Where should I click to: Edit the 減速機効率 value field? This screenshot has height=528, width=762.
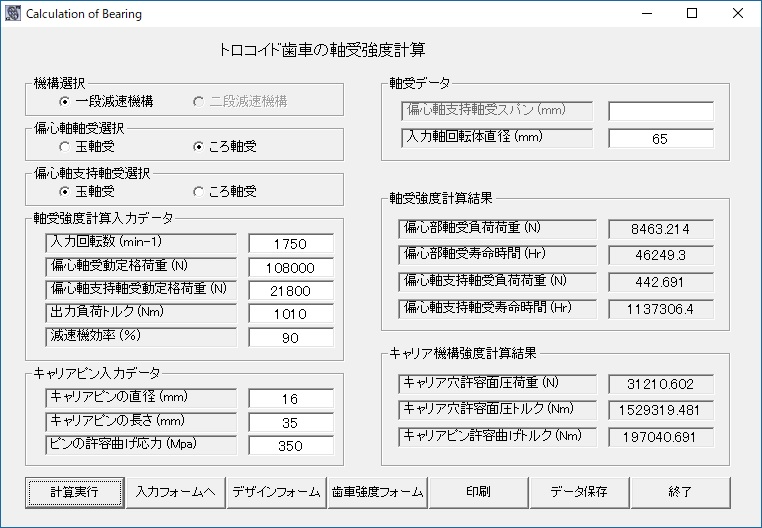290,338
